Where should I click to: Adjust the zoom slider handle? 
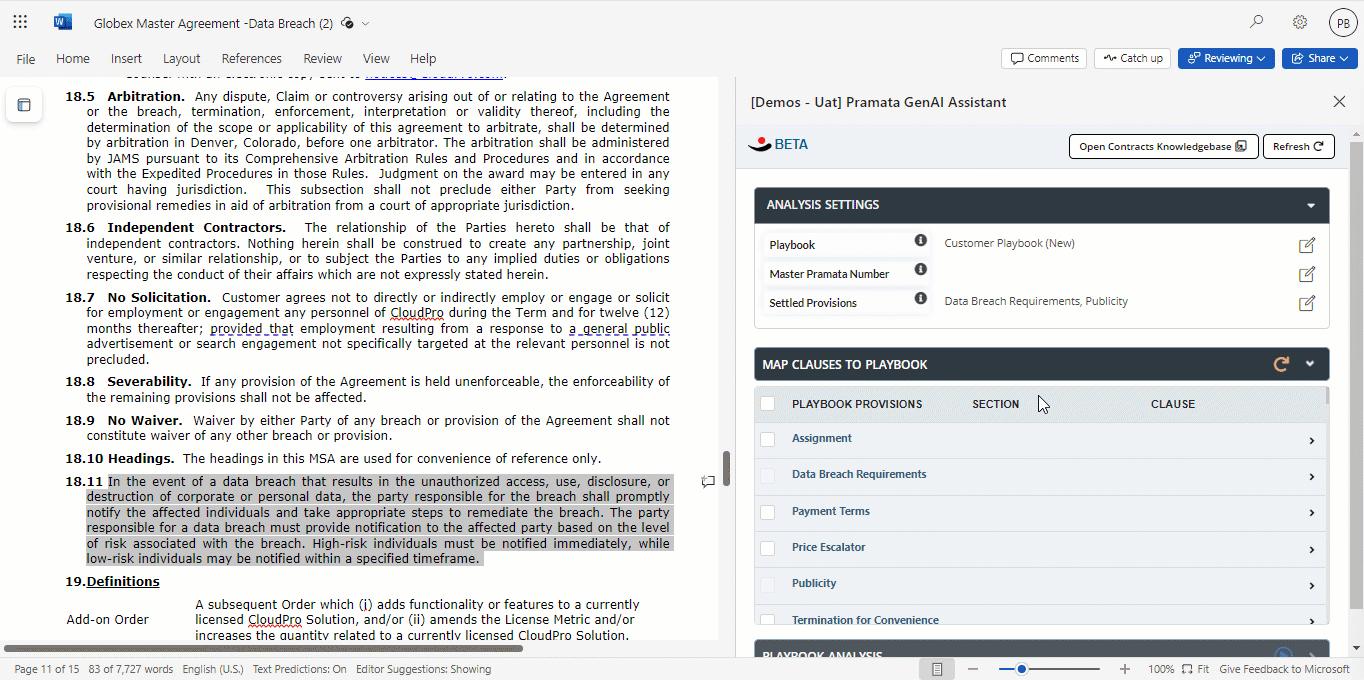tap(1021, 669)
